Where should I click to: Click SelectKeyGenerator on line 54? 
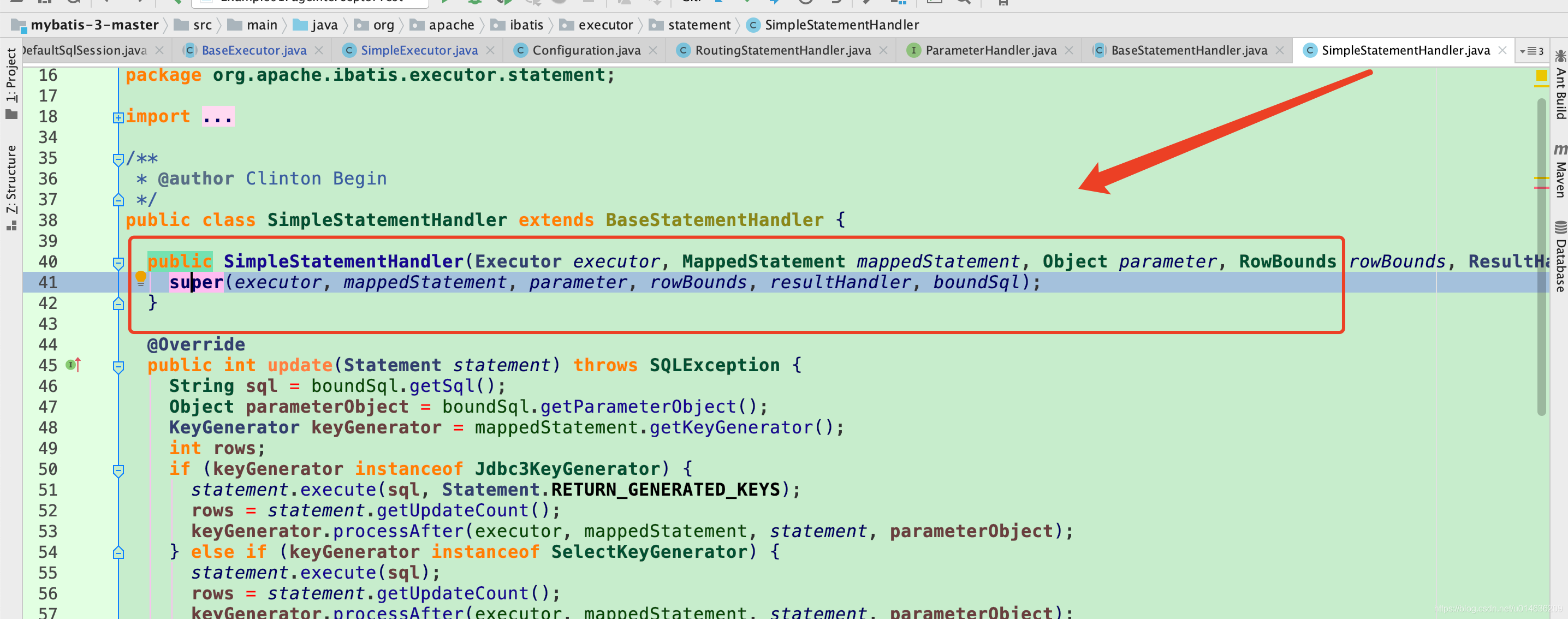point(649,552)
